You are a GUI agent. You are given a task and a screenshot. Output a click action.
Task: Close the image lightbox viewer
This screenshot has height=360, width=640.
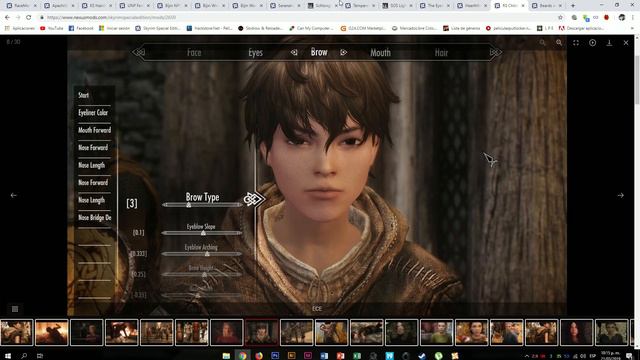point(626,42)
